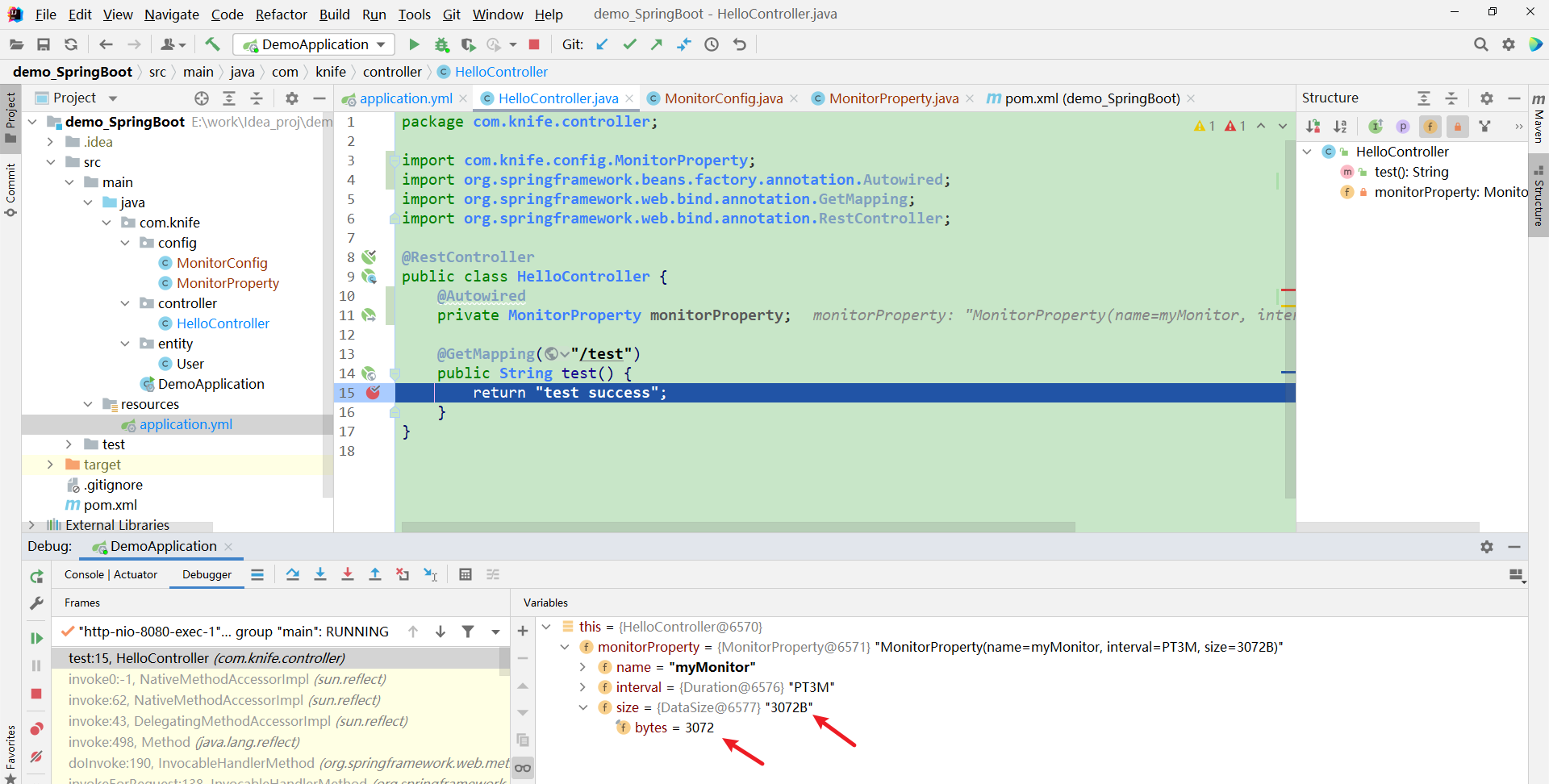Viewport: 1549px width, 784px height.
Task: Click Collapse All in the Project panel
Action: tap(257, 98)
